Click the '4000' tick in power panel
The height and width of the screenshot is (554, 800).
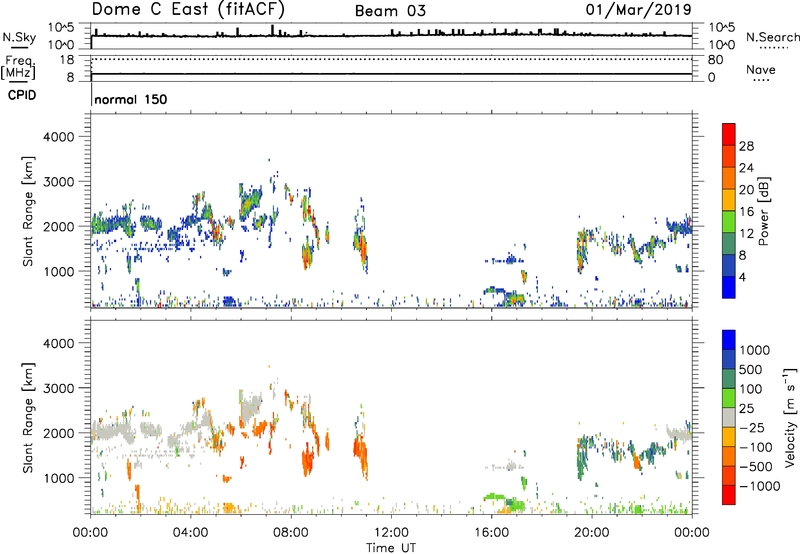(58, 137)
